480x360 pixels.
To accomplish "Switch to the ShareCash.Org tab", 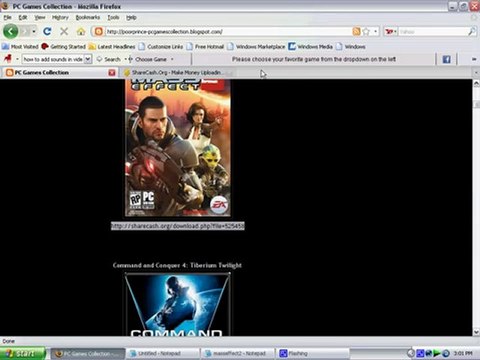I will (177, 72).
